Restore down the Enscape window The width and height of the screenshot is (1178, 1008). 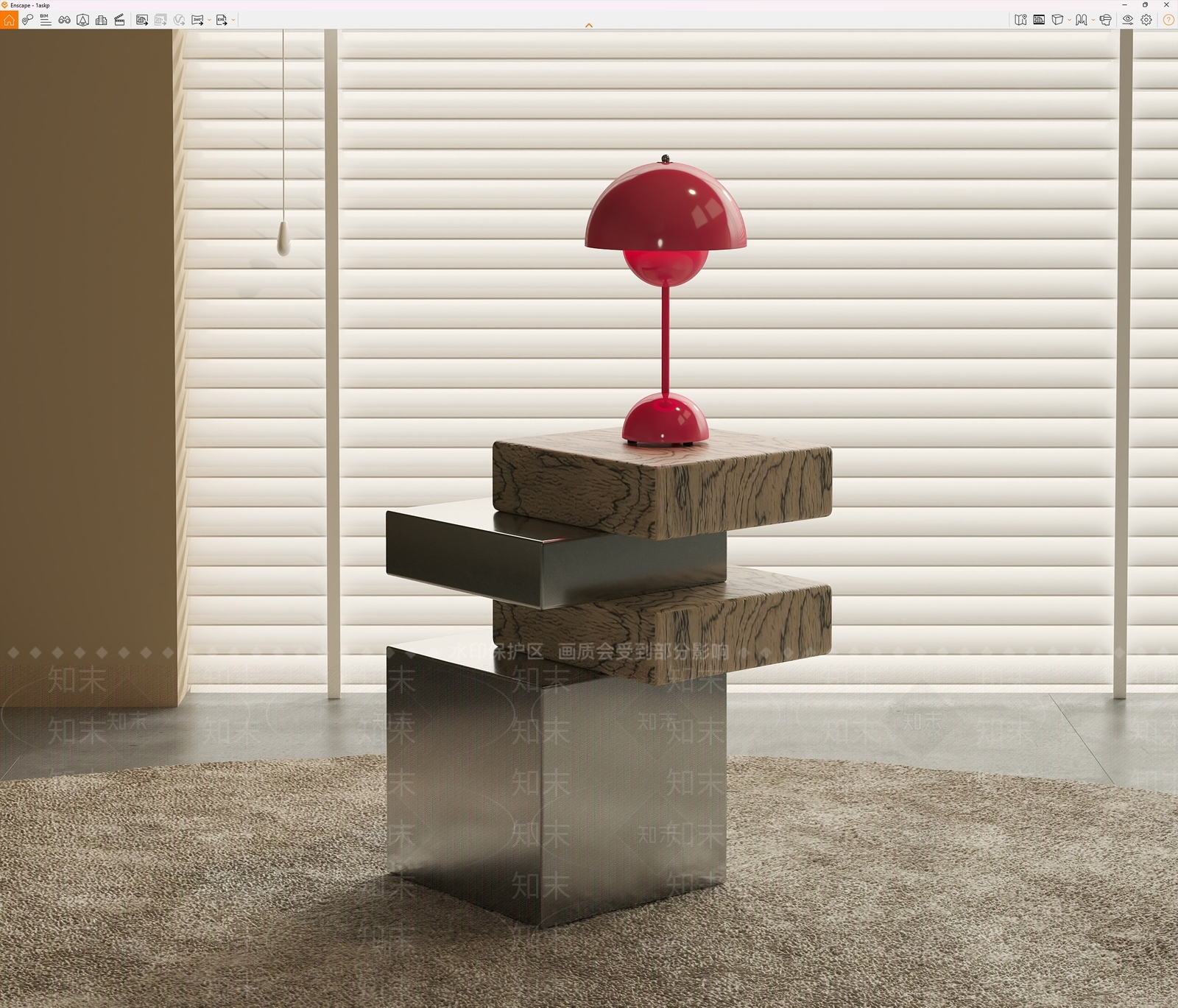(1145, 5)
